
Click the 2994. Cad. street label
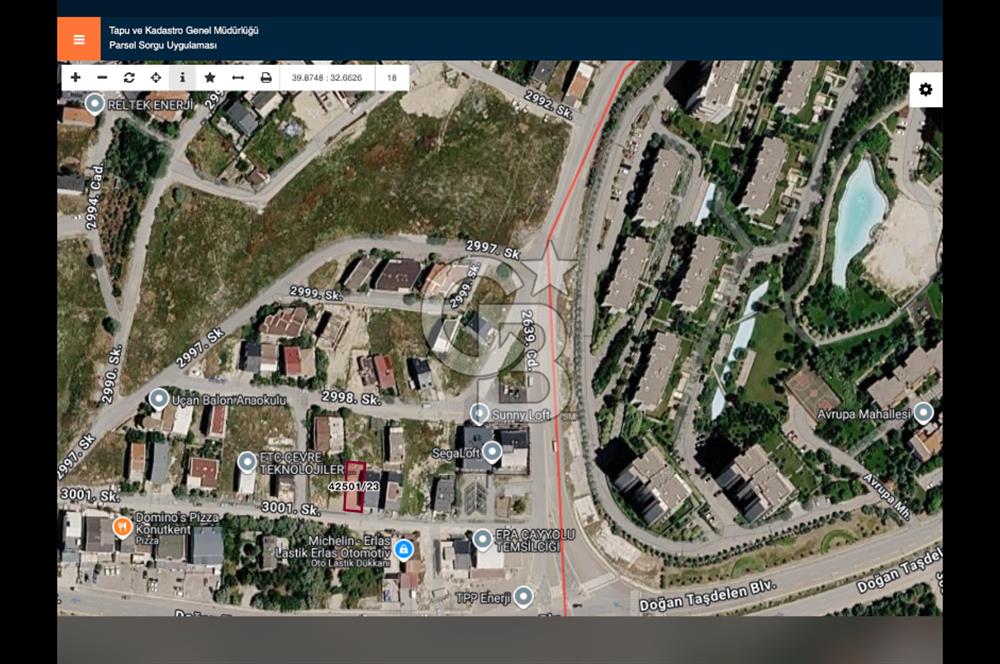point(94,196)
